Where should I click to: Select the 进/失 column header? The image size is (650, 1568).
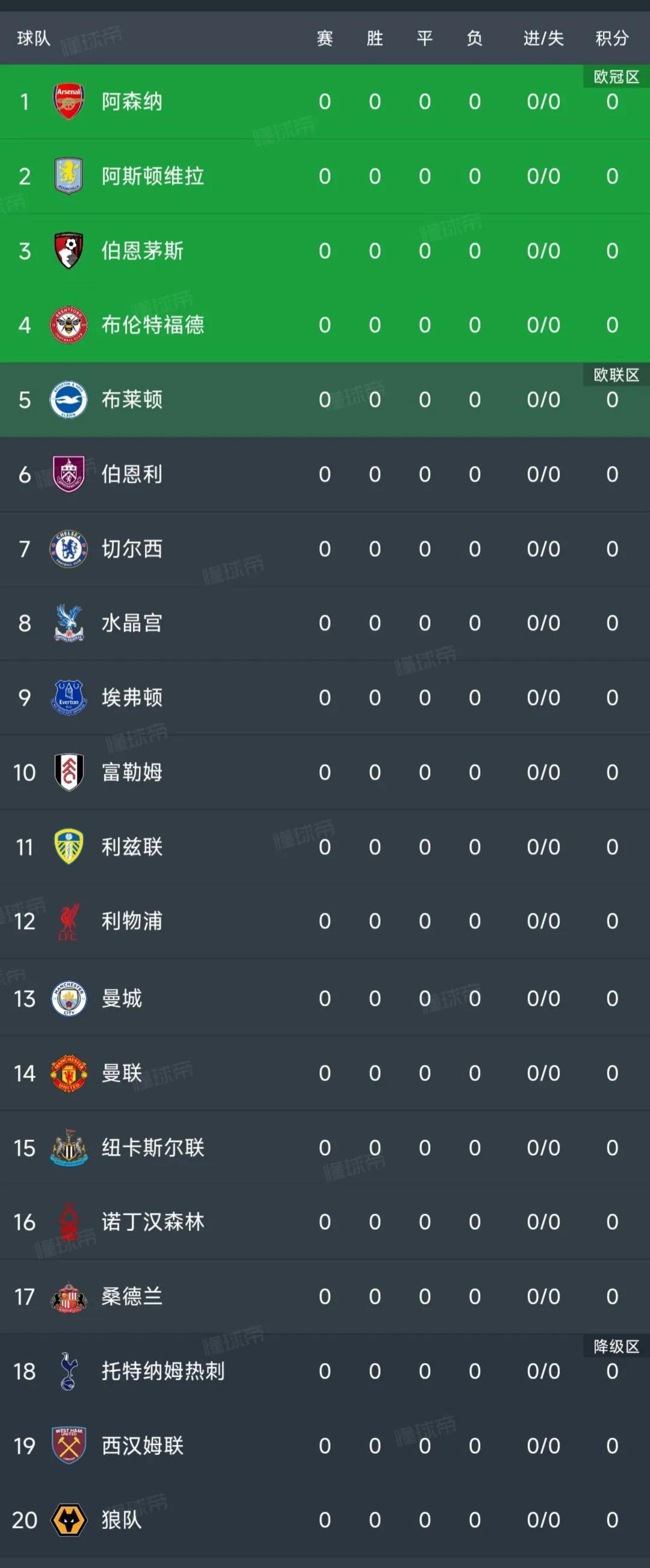pyautogui.click(x=543, y=39)
